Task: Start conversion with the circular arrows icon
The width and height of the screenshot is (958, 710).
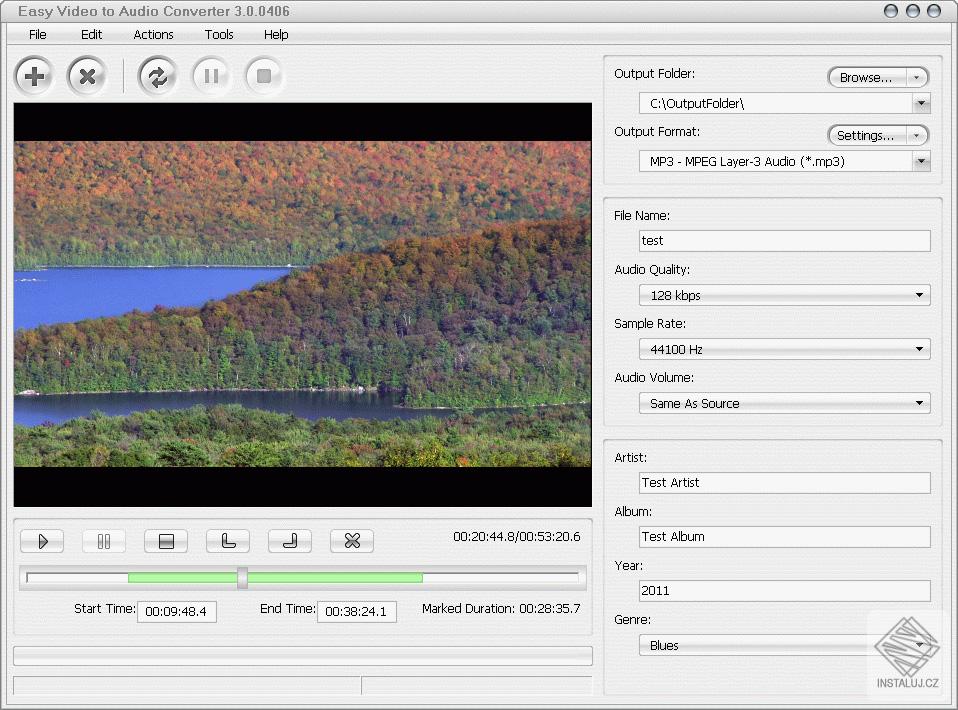Action: [157, 76]
